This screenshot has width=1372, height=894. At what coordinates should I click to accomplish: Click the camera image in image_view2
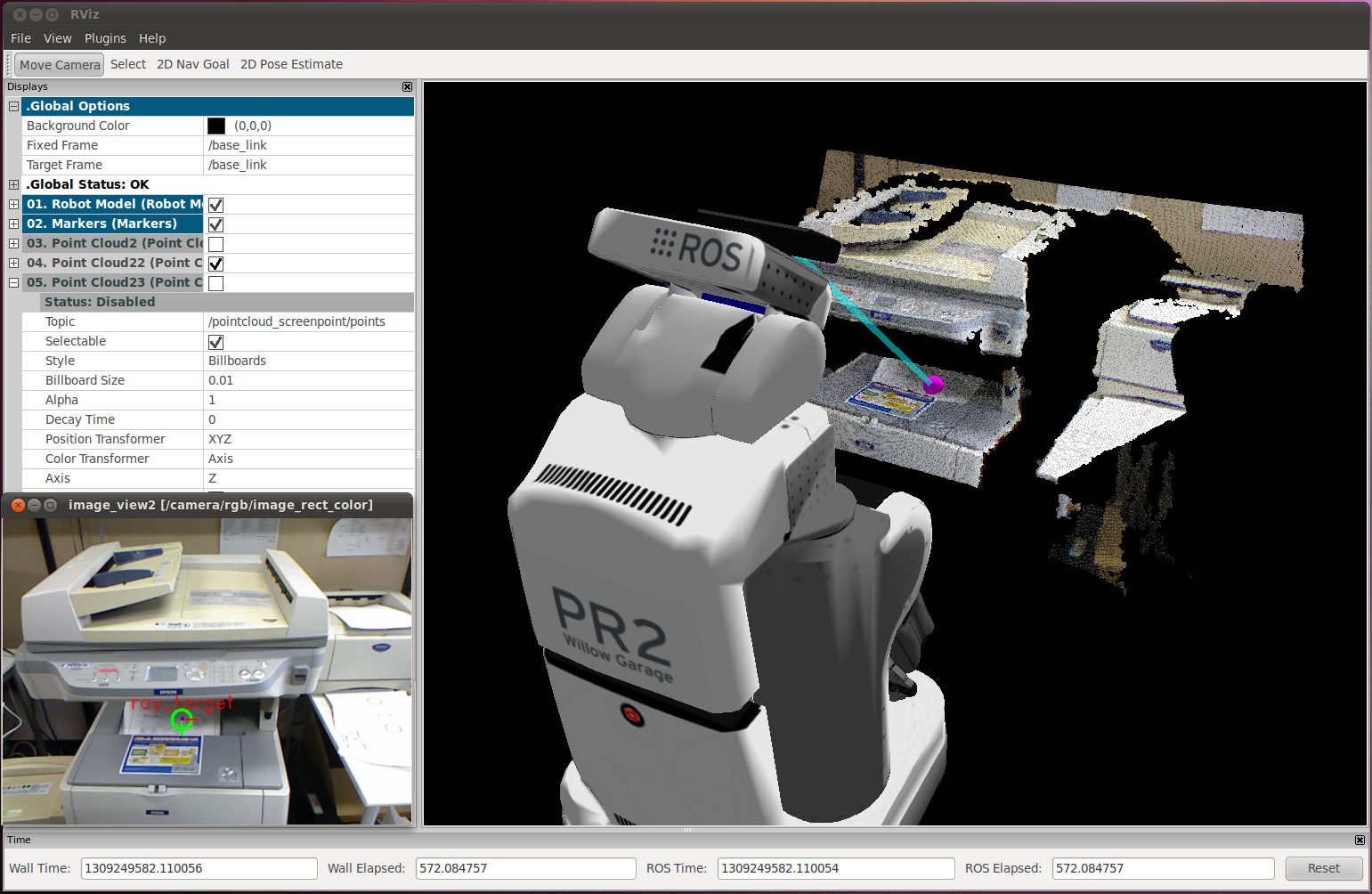(x=207, y=671)
